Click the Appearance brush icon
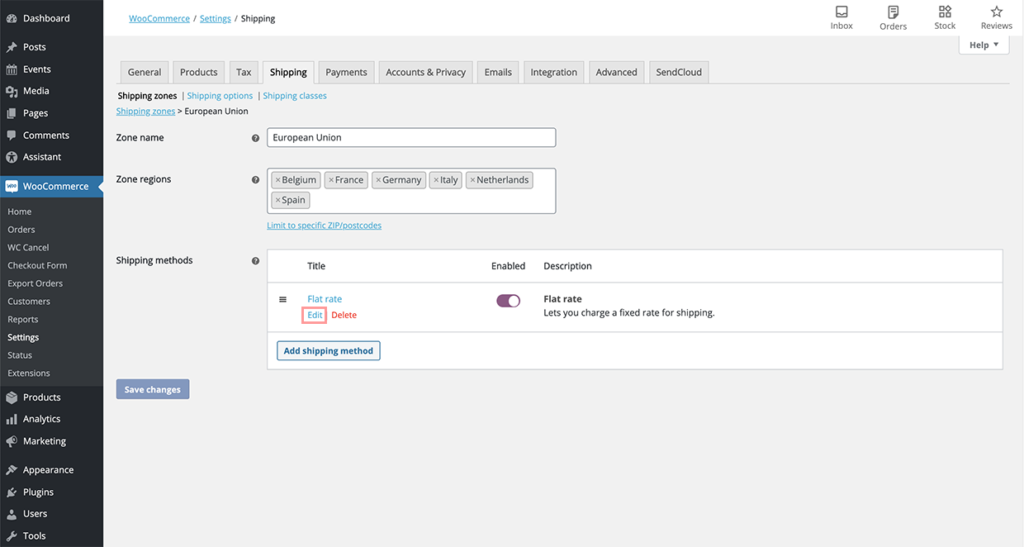Viewport: 1024px width, 547px height. pos(11,470)
